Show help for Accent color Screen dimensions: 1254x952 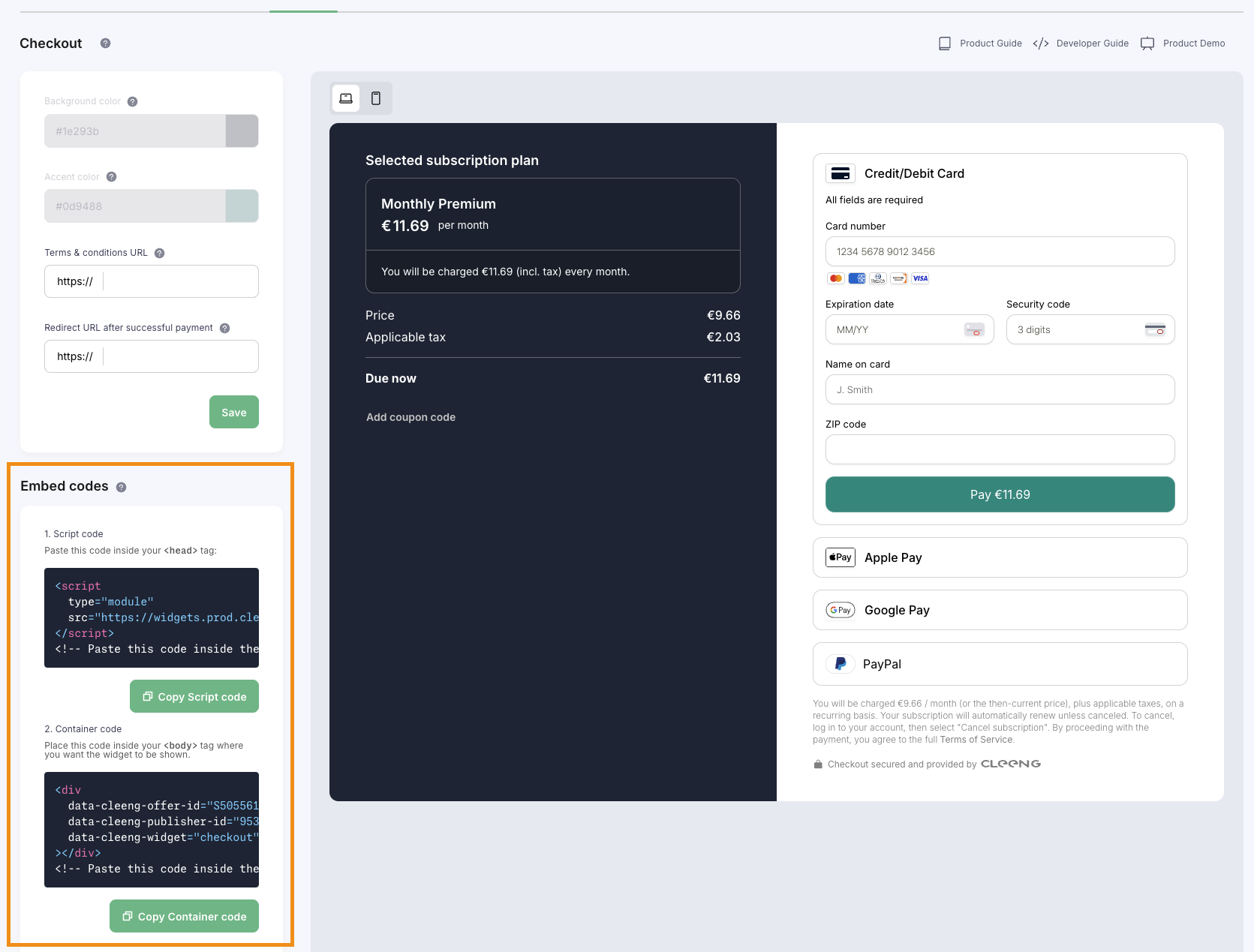point(112,177)
